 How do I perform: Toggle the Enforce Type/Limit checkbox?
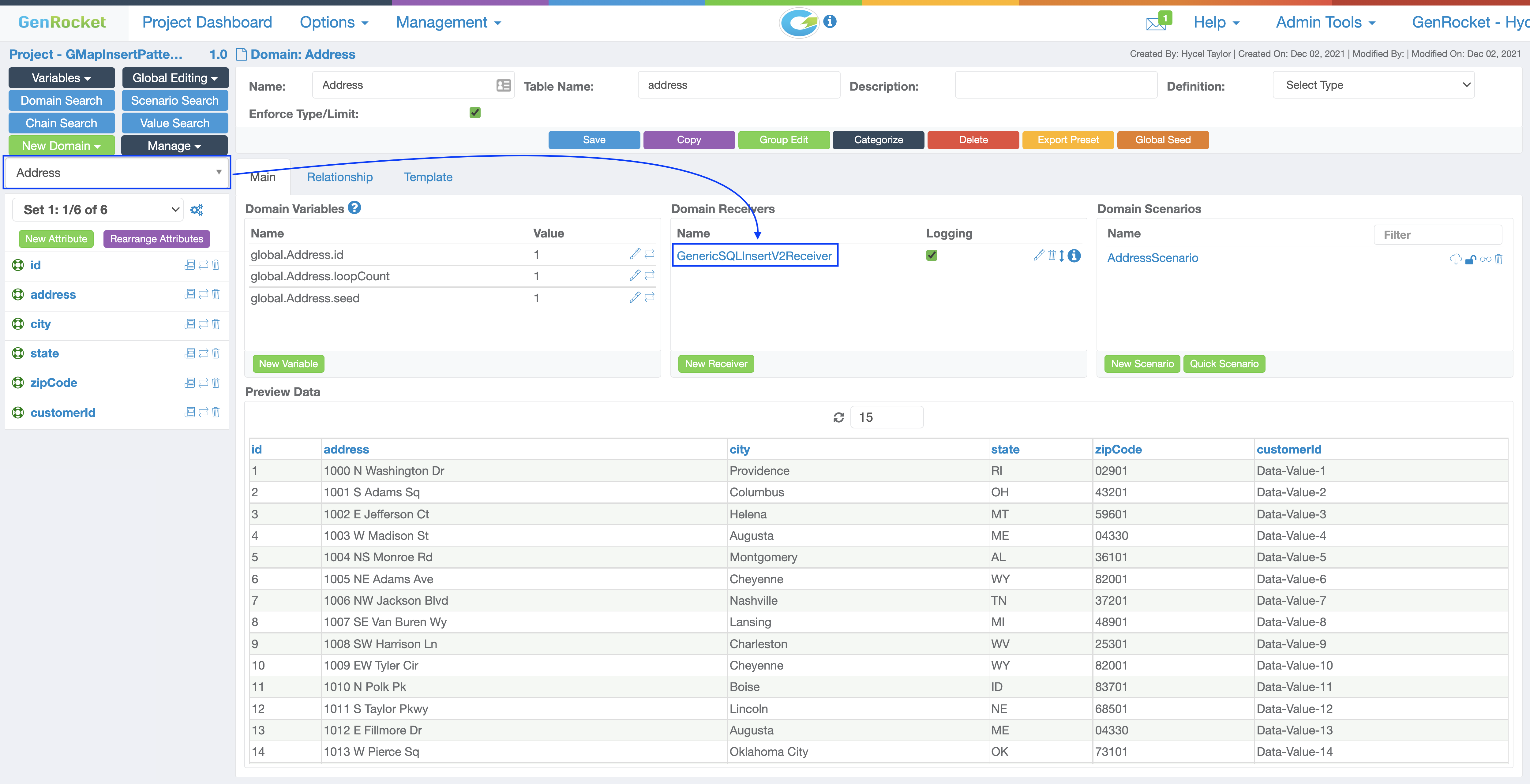(x=474, y=113)
